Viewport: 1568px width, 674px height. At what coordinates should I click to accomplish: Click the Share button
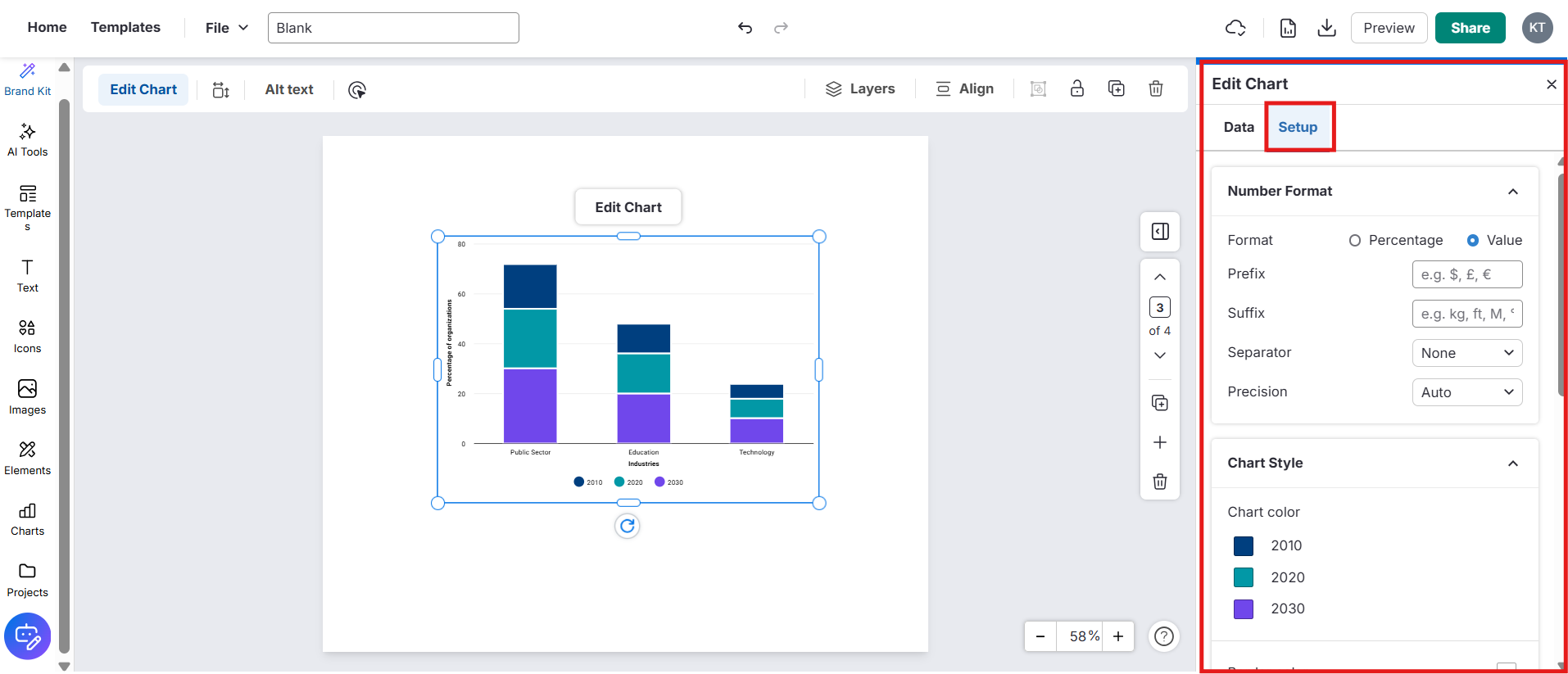[x=1470, y=28]
